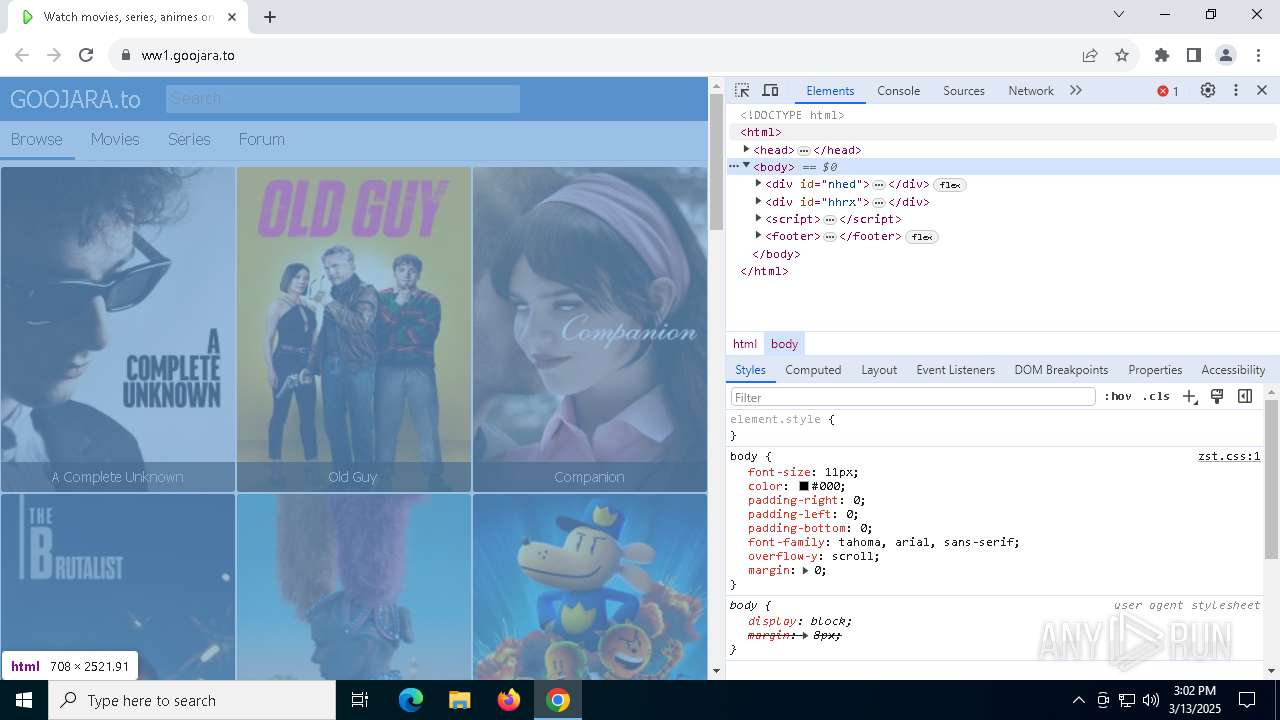
Task: Open the Forum navigation link
Action: tap(261, 139)
